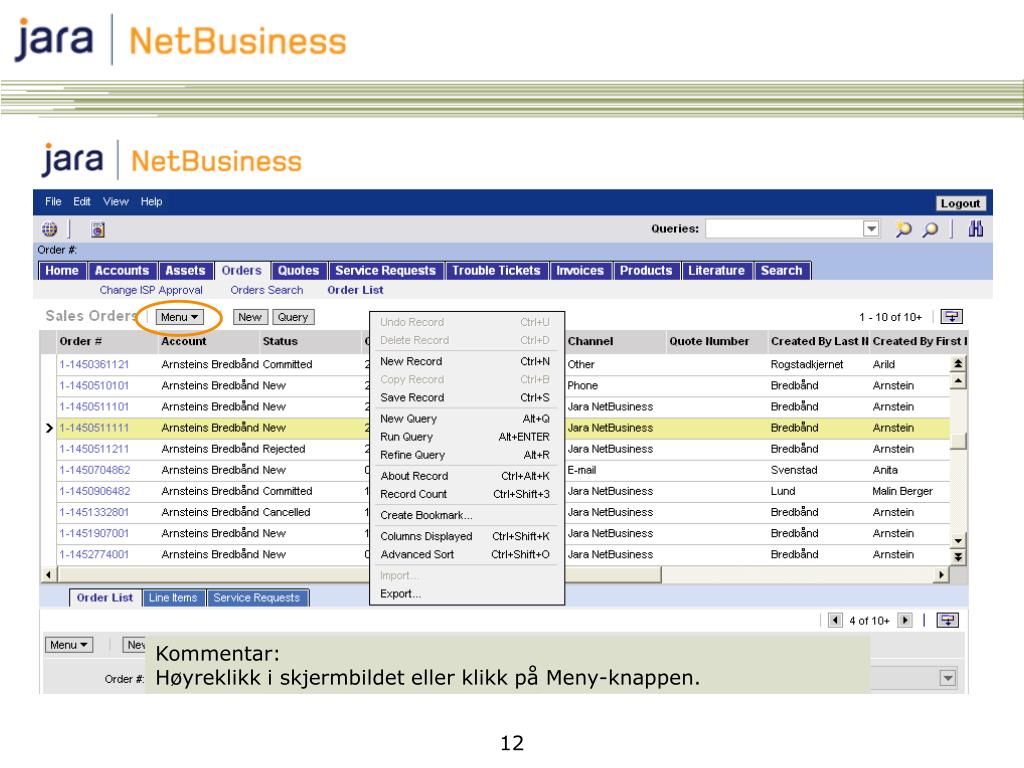Image resolution: width=1024 pixels, height=768 pixels.
Task: Open order link 1-1450361121
Action: point(94,364)
